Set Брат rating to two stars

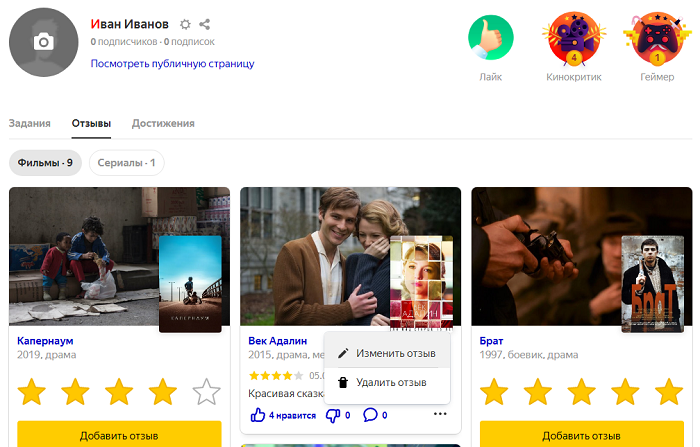(x=538, y=392)
